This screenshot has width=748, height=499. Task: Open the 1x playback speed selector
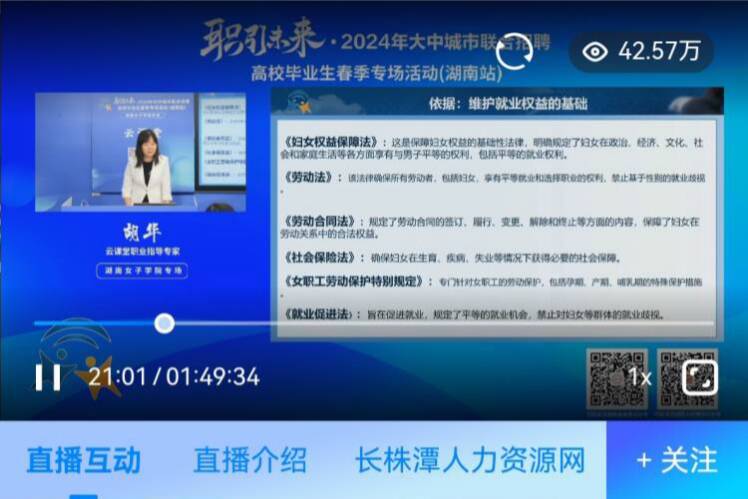[640, 377]
